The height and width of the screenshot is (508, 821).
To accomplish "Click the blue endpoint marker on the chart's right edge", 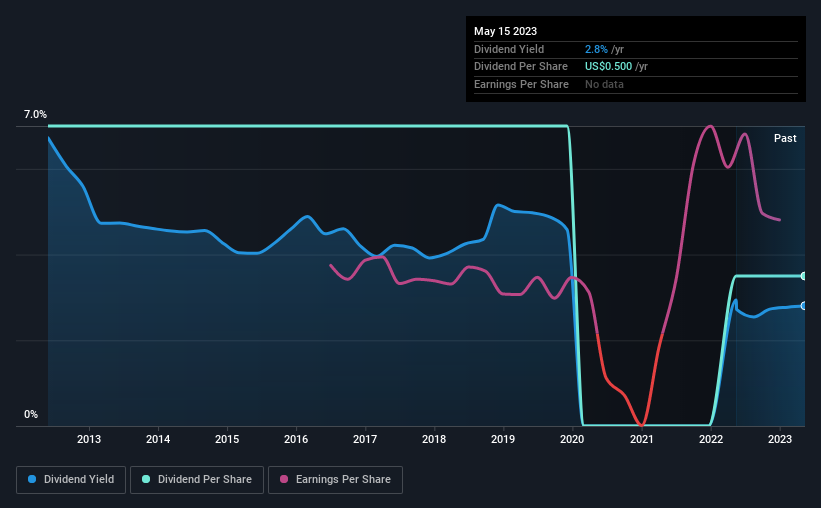I will 803,306.
